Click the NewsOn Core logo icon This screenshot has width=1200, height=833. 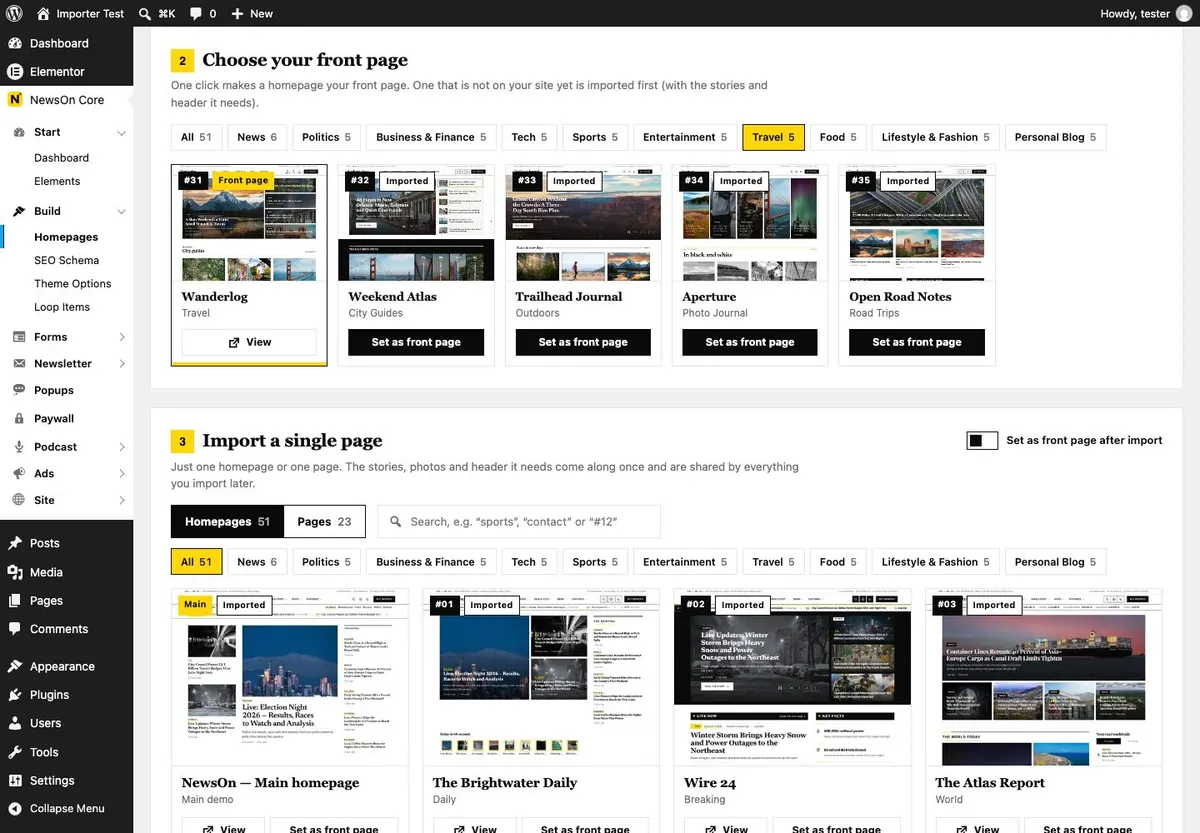[x=15, y=100]
